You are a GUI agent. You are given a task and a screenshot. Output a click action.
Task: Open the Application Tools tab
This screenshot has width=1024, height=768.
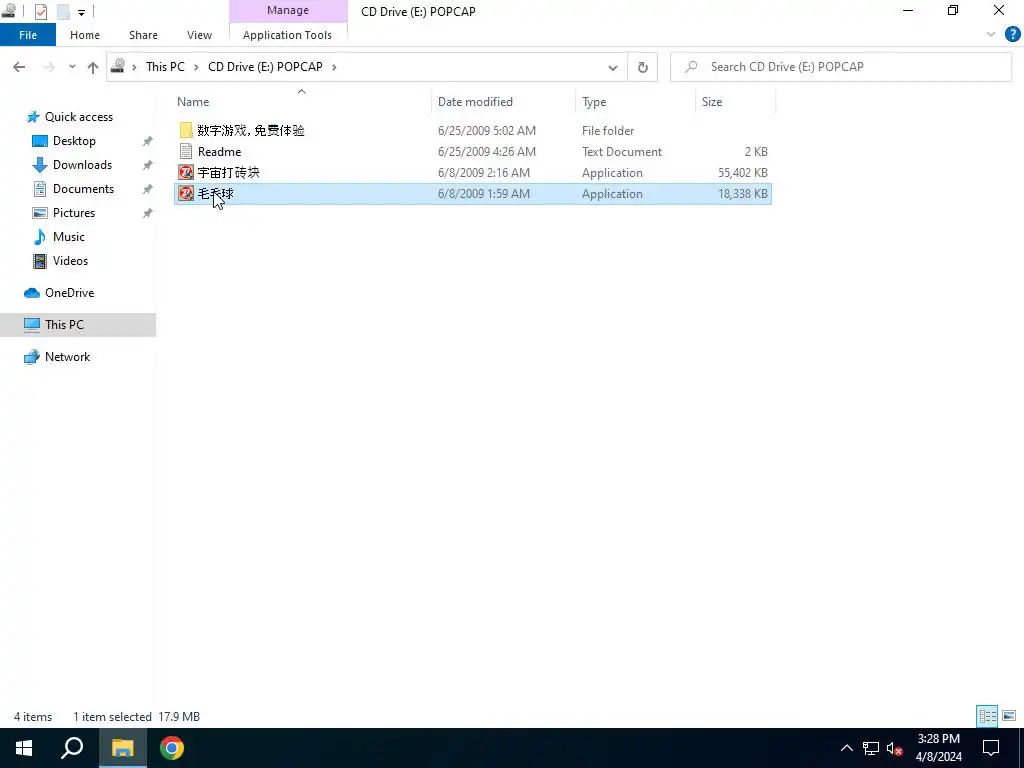tap(287, 35)
